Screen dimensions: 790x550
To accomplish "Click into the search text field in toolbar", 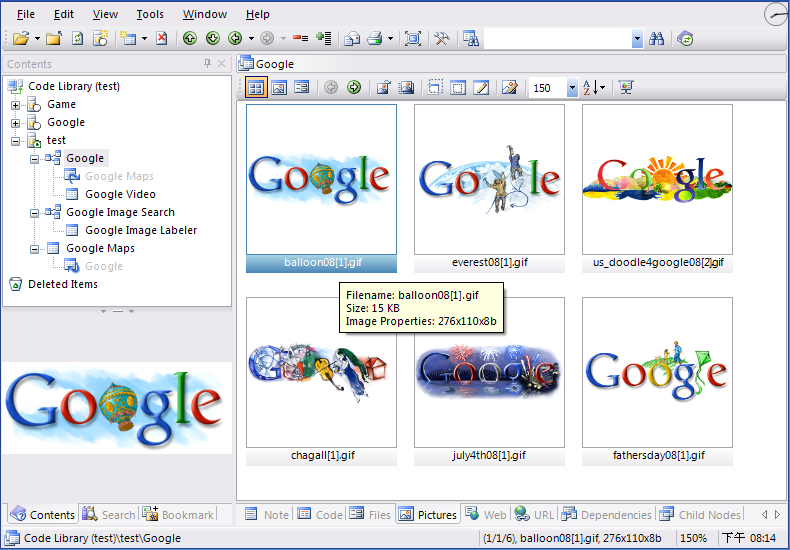I will pyautogui.click(x=558, y=38).
